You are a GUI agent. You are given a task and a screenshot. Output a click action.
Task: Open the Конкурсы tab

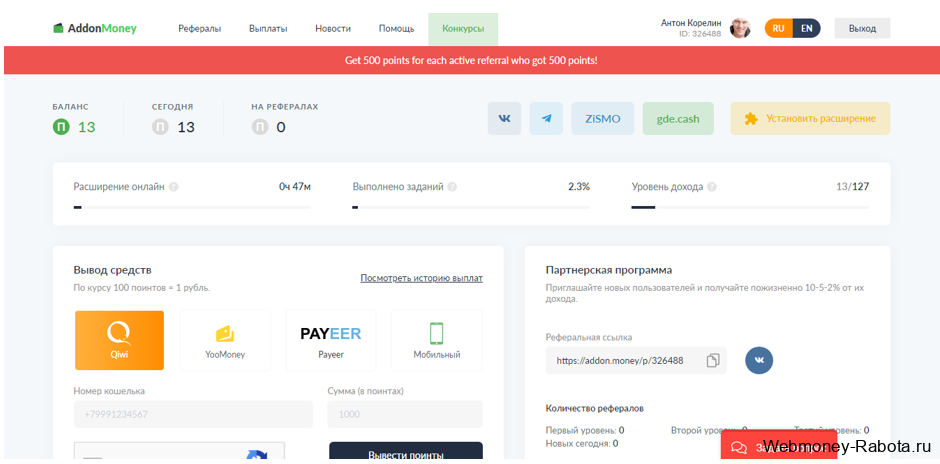pyautogui.click(x=463, y=29)
